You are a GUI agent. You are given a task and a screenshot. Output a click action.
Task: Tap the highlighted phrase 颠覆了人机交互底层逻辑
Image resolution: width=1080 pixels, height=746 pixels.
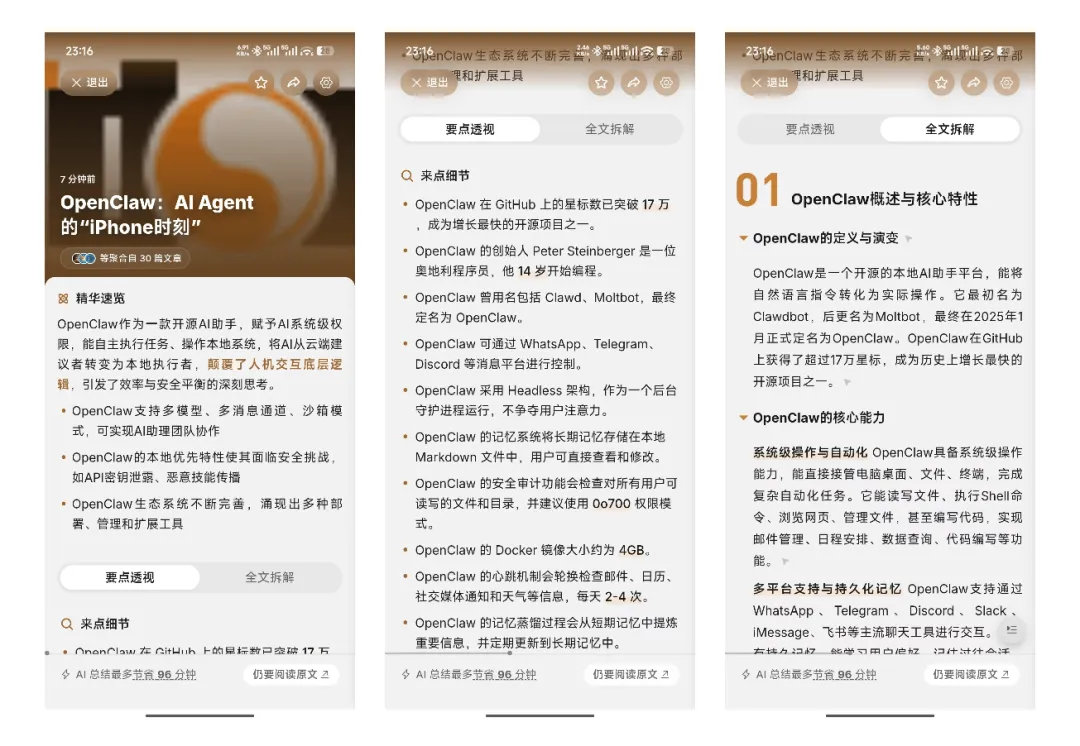201,374
